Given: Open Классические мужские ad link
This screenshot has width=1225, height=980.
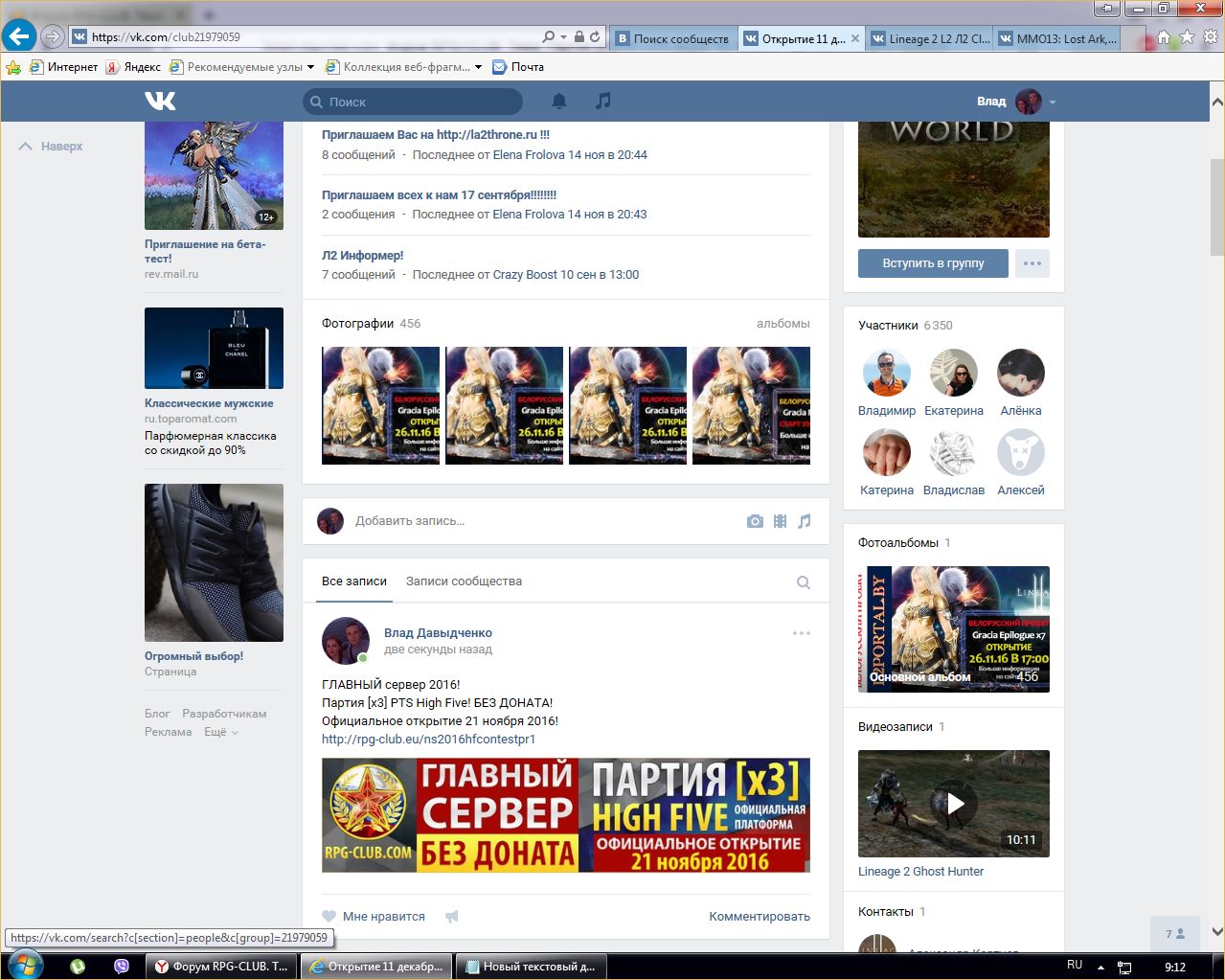Looking at the screenshot, I should (x=209, y=403).
